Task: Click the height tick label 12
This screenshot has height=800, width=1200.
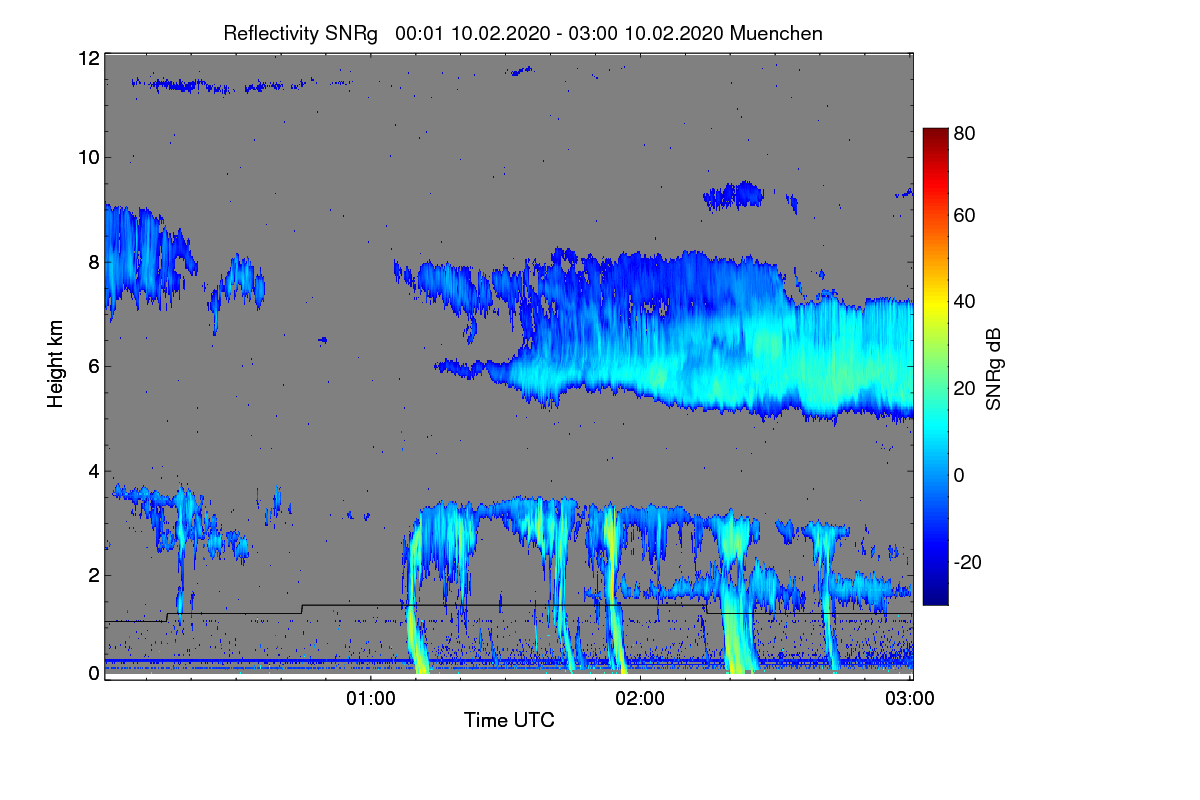Action: coord(88,59)
